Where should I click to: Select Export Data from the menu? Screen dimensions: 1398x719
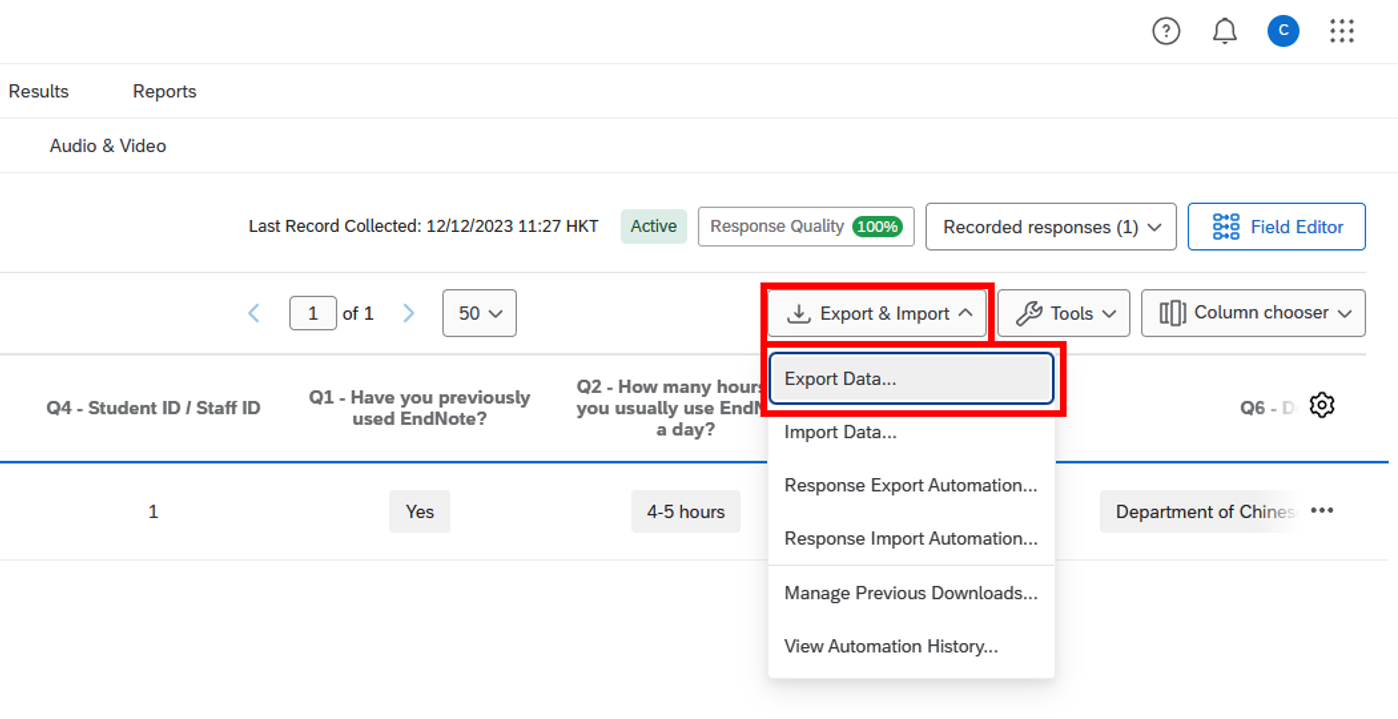tap(910, 379)
